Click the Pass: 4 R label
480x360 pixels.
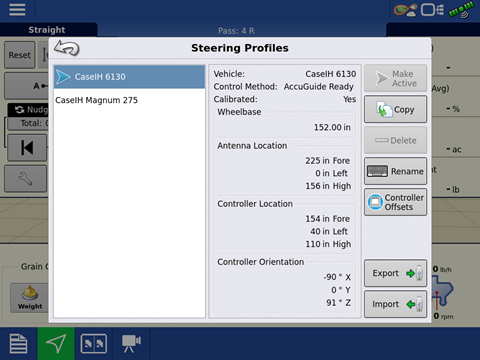(236, 31)
